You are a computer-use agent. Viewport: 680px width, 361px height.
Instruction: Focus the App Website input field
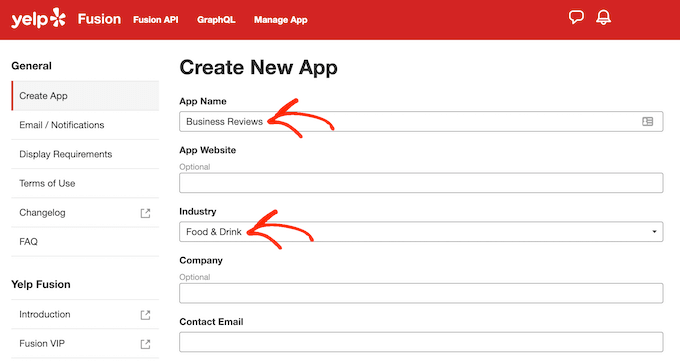pyautogui.click(x=421, y=183)
